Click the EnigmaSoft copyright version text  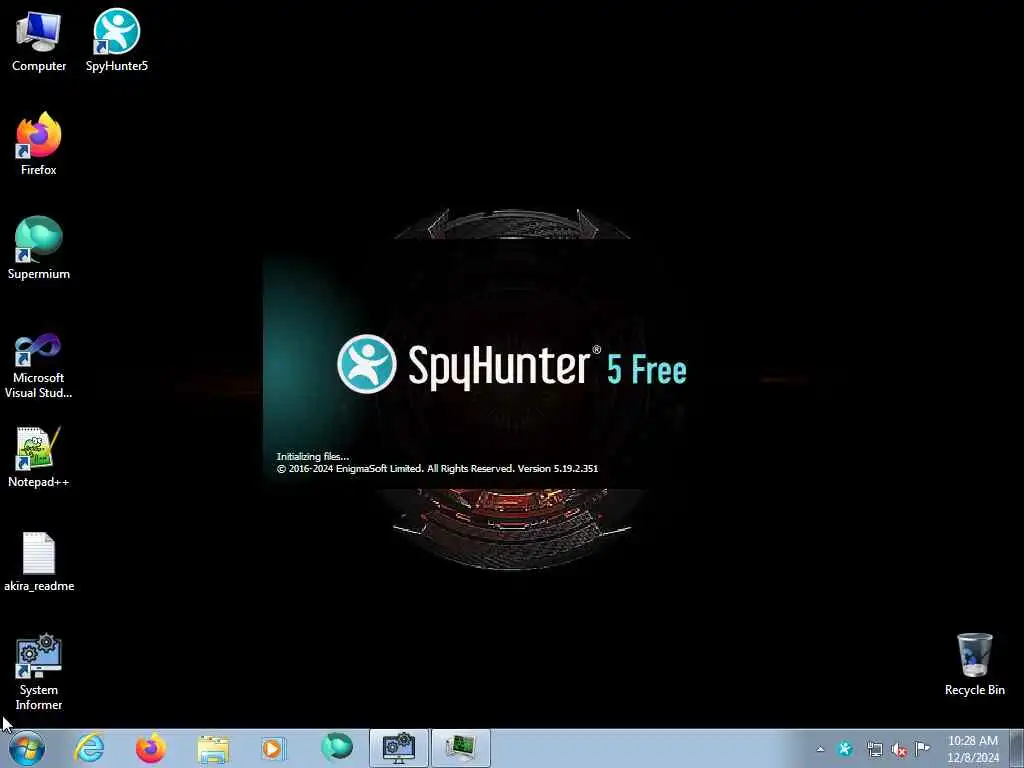point(437,469)
